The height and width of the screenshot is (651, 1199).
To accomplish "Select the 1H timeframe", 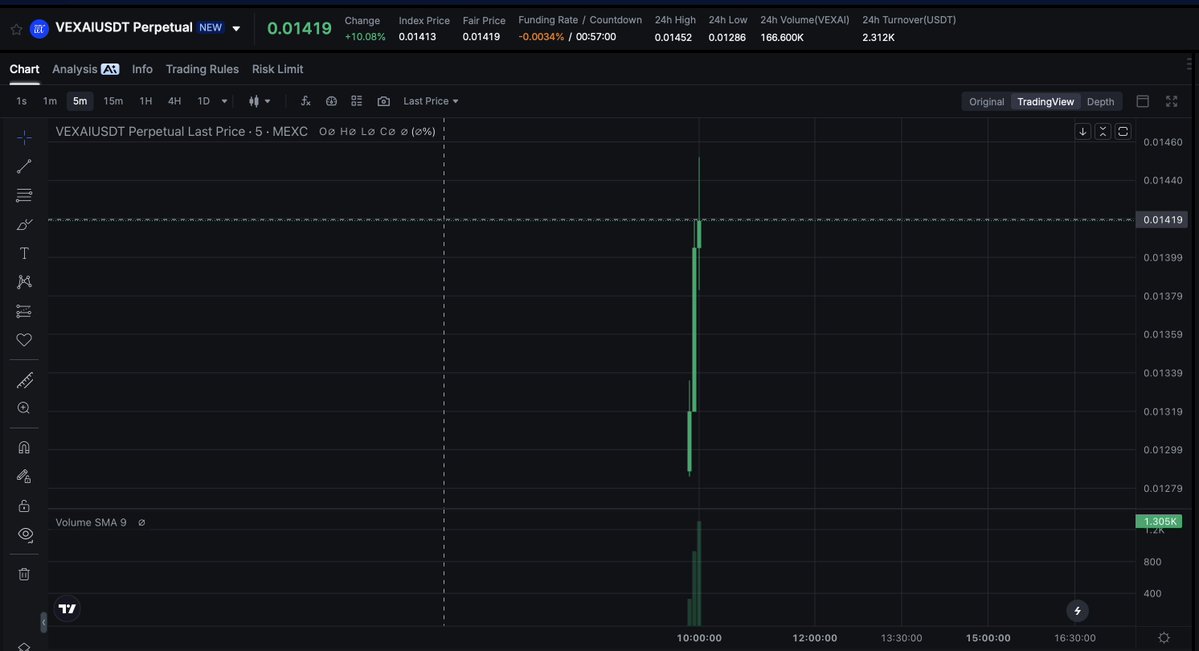I will point(145,101).
